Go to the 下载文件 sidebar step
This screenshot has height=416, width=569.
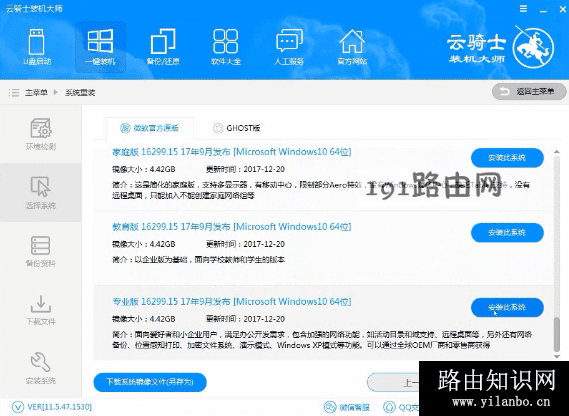(x=41, y=310)
